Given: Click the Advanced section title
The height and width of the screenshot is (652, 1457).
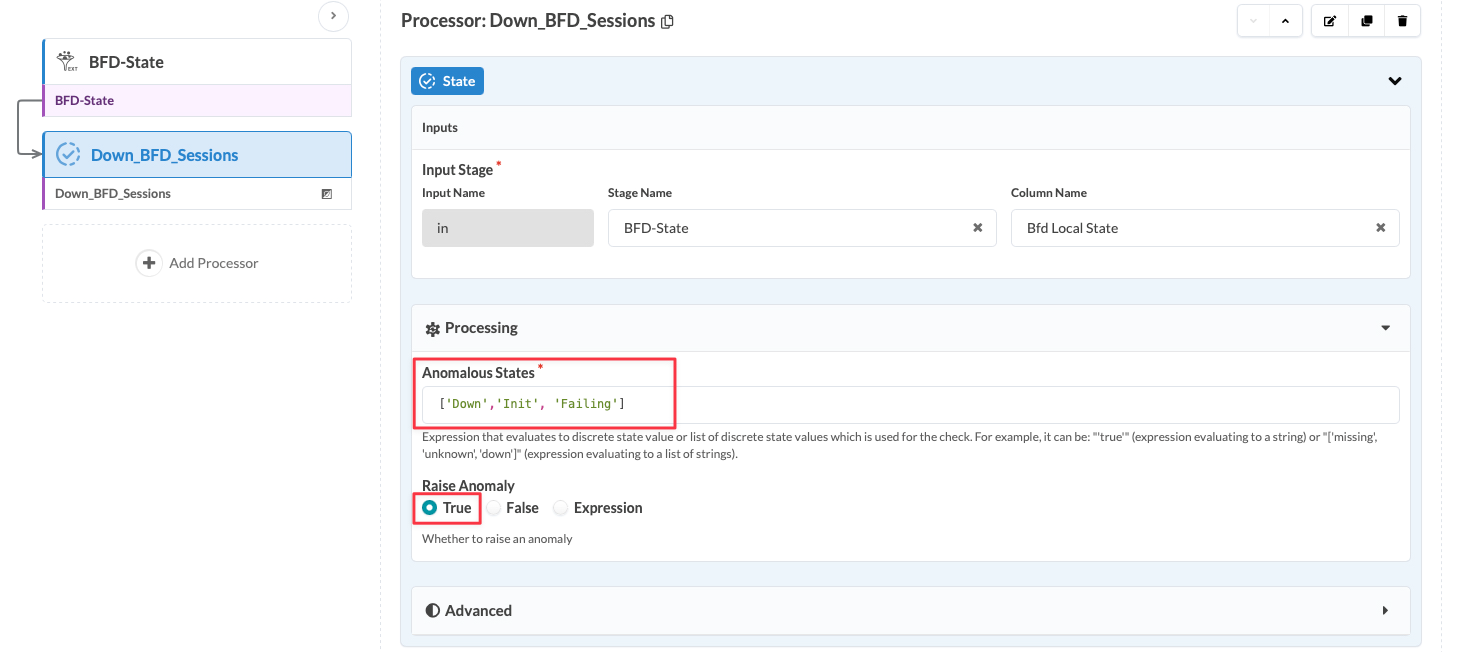Looking at the screenshot, I should pyautogui.click(x=478, y=611).
